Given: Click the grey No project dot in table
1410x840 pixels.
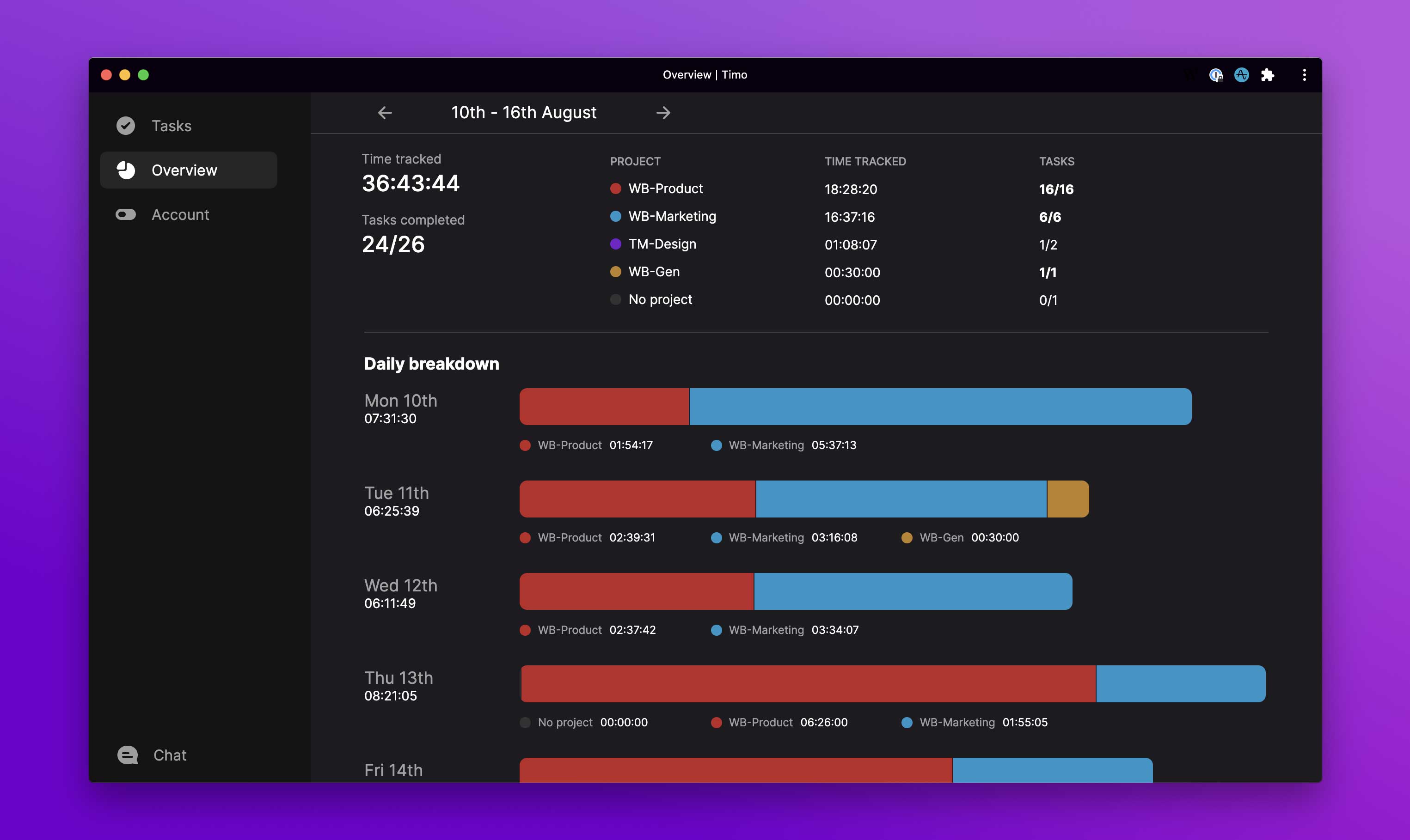Looking at the screenshot, I should click(x=615, y=299).
